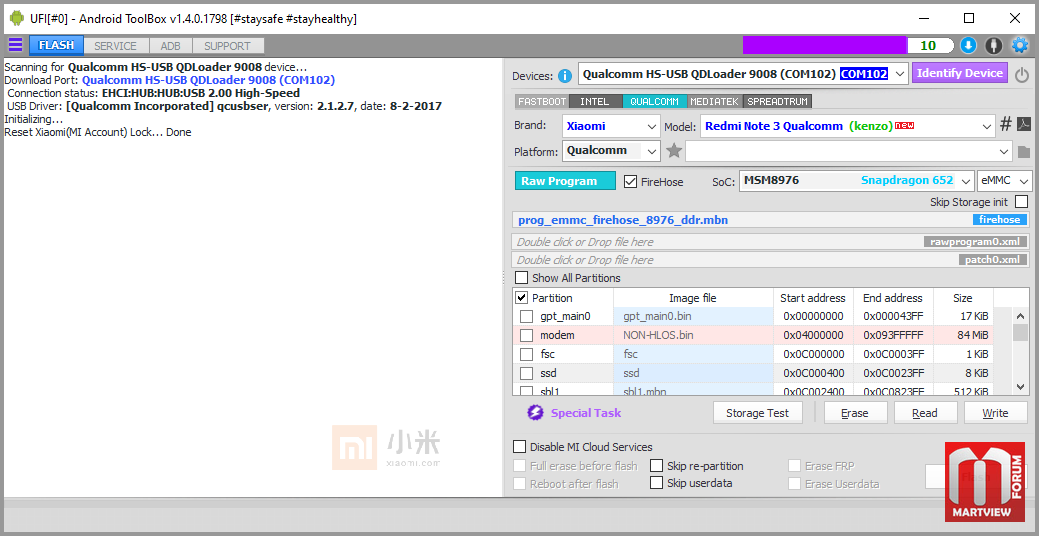Image resolution: width=1039 pixels, height=536 pixels.
Task: Open settings with the gear icon
Action: tap(1020, 45)
